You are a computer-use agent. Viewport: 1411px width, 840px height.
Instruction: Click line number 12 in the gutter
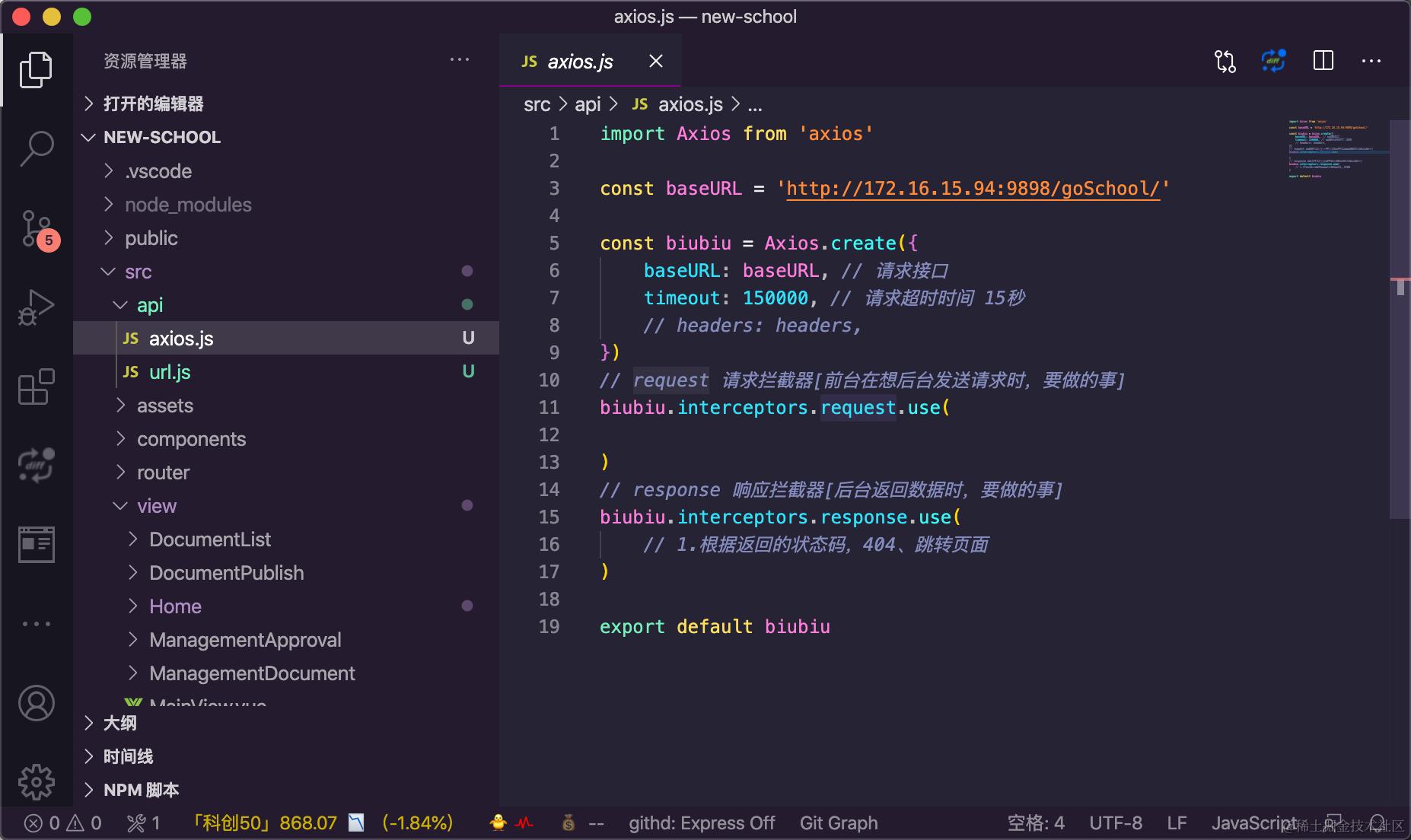click(x=549, y=434)
